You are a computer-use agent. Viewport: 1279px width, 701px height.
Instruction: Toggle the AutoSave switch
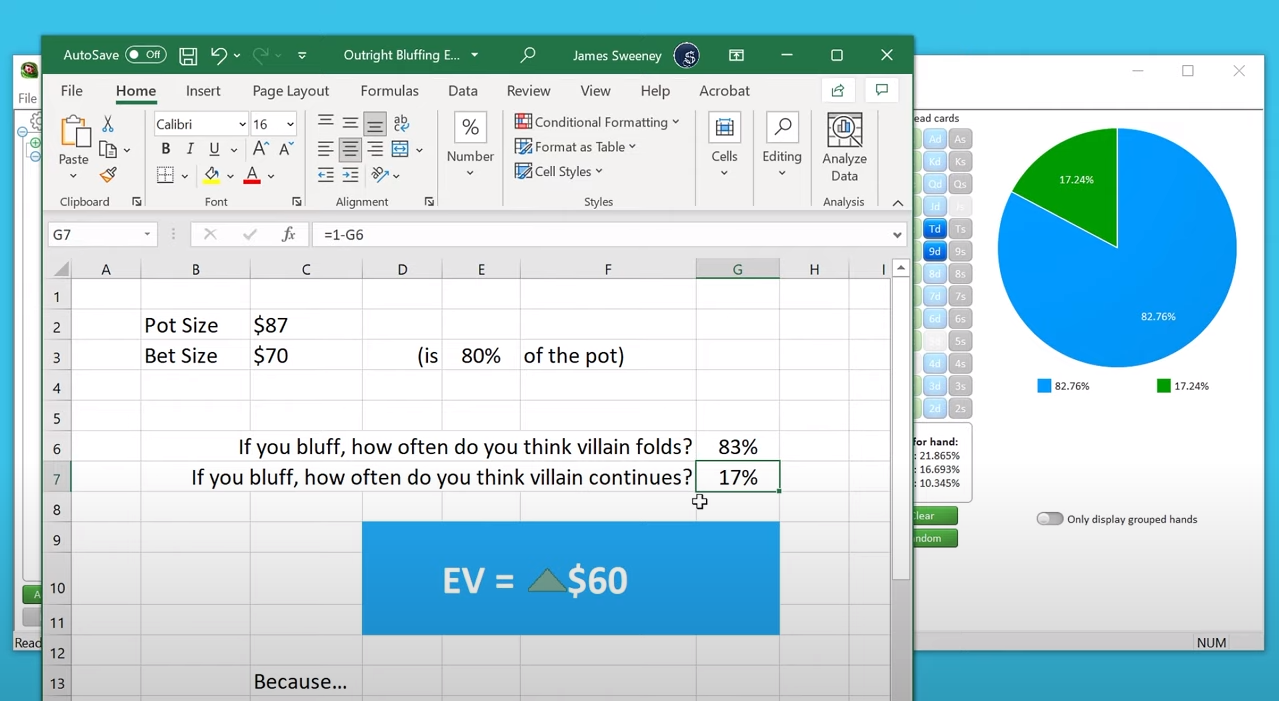(145, 55)
